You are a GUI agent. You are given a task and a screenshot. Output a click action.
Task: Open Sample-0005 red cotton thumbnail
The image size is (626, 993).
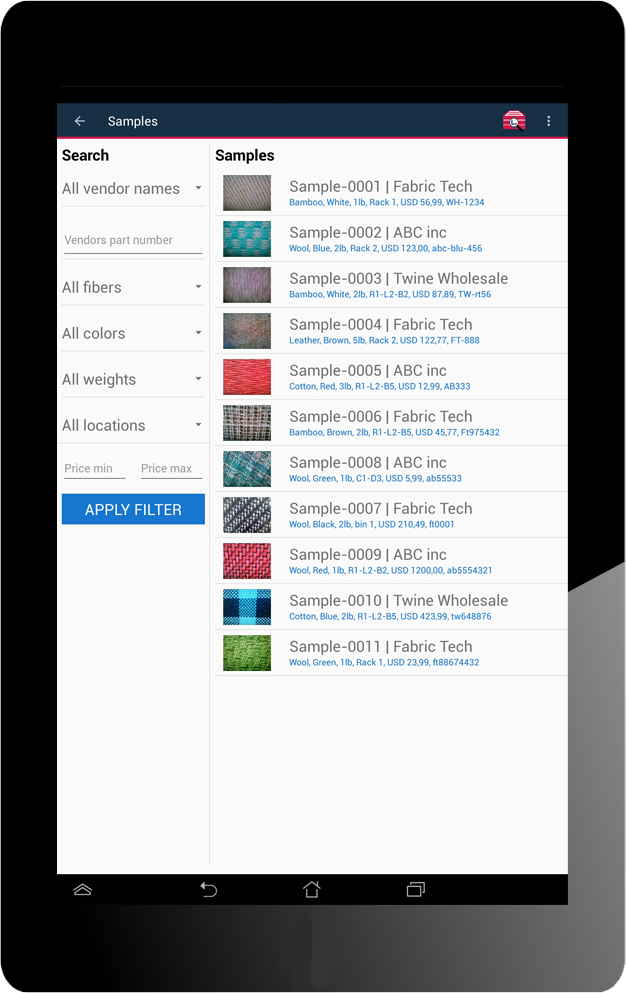(247, 377)
